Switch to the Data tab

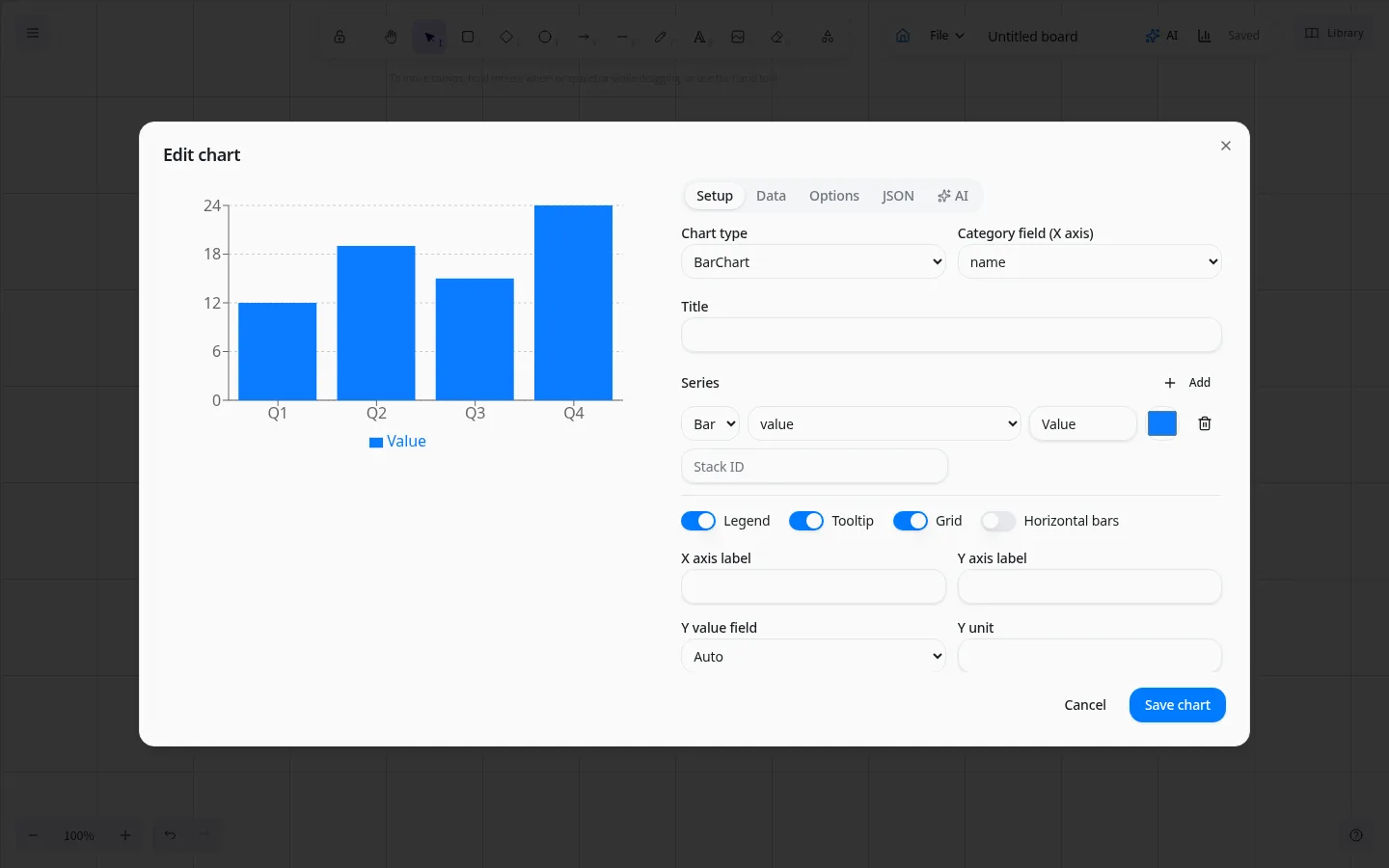[771, 196]
